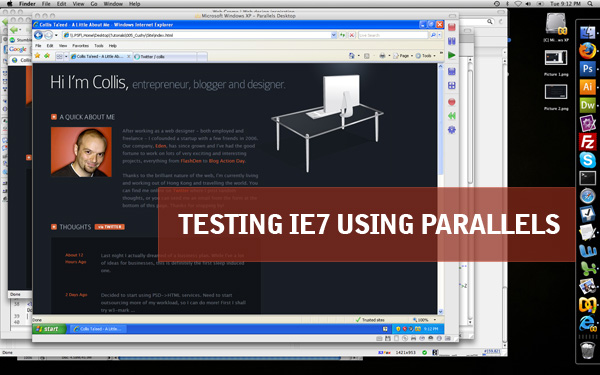Open the IE Tools toolbar dropdown
This screenshot has width=600, height=375.
tap(425, 56)
